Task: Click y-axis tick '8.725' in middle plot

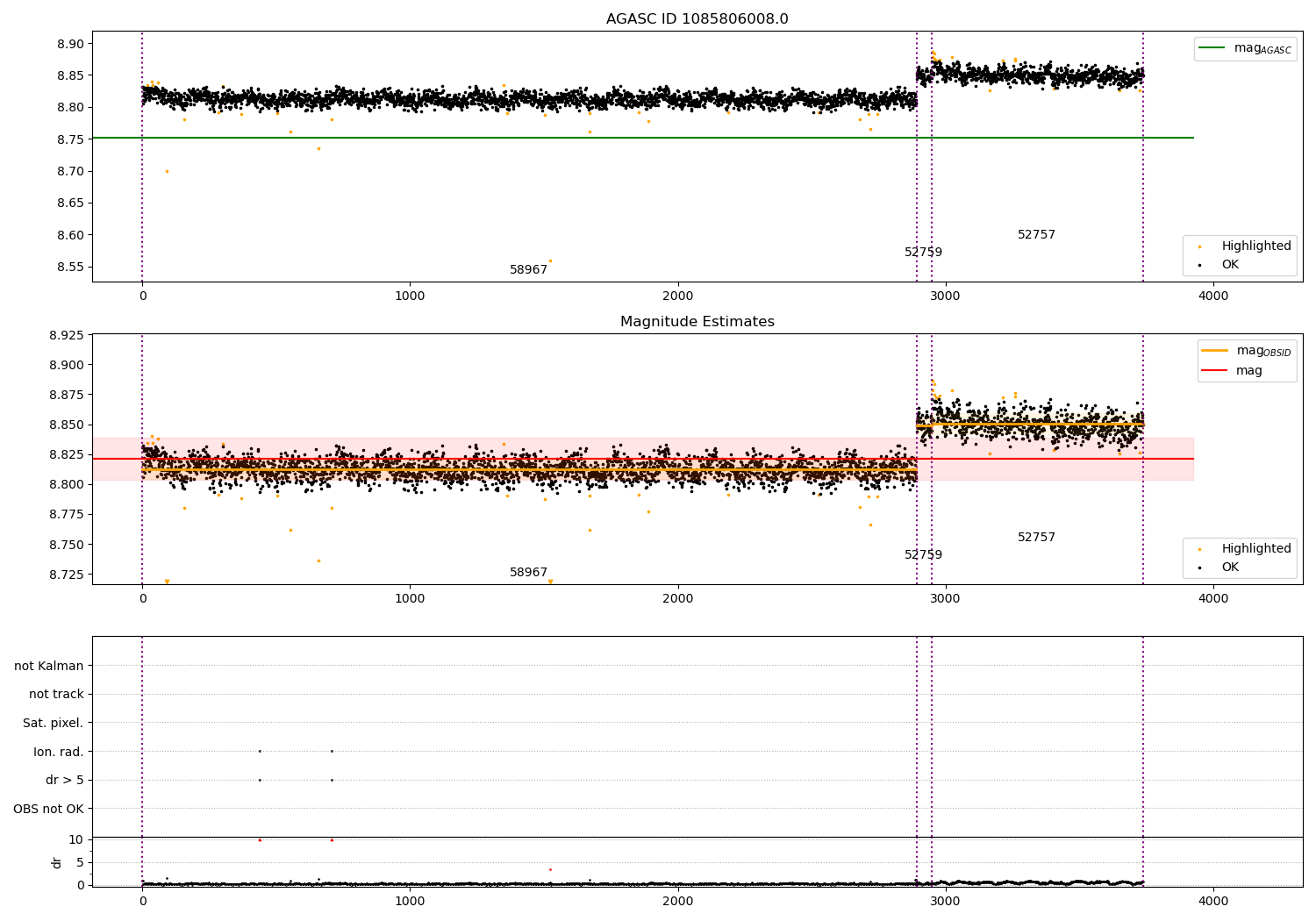Action: tap(66, 575)
